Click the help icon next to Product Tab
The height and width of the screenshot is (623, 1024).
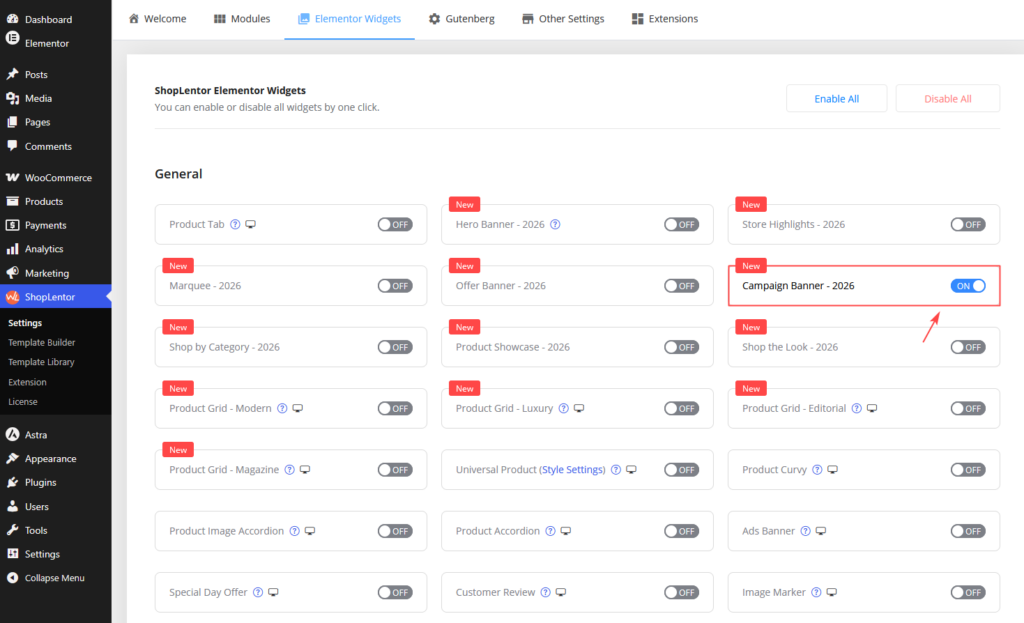pyautogui.click(x=235, y=224)
